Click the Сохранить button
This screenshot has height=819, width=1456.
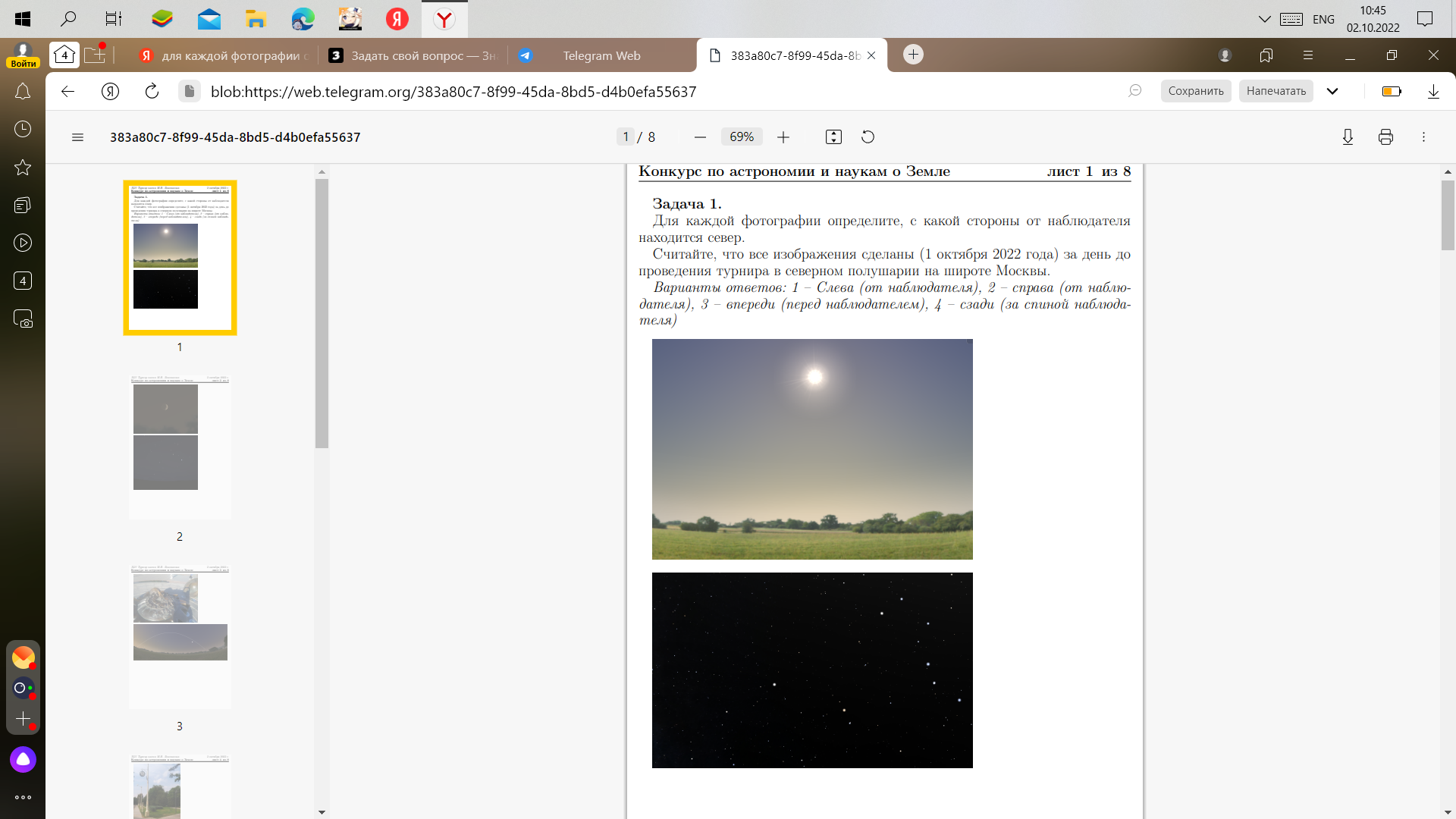coord(1195,91)
